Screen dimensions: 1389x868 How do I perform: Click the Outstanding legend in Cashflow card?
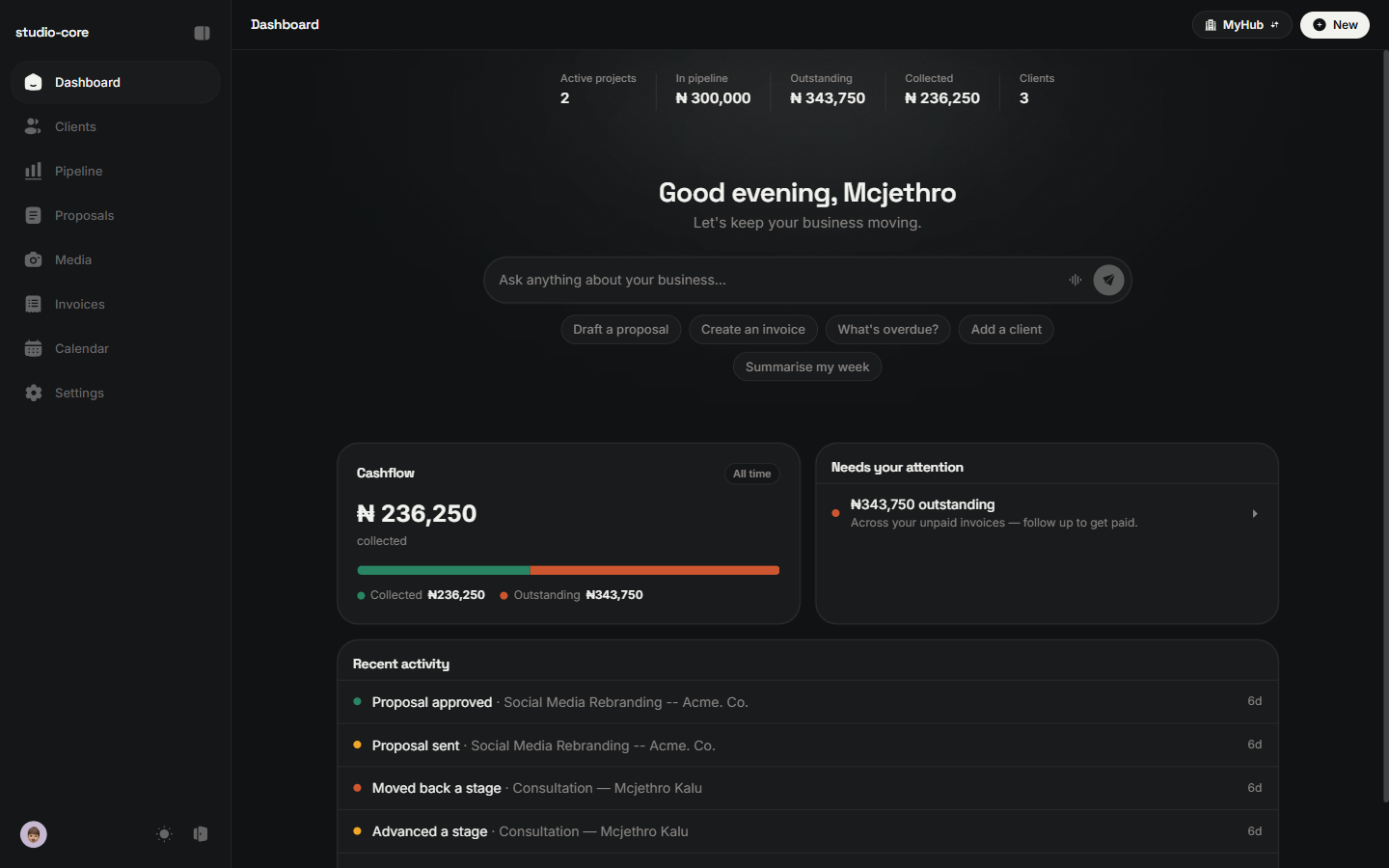point(572,595)
